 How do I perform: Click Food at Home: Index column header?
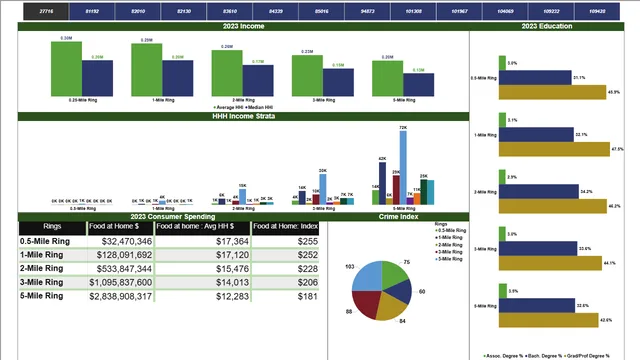[x=285, y=228]
